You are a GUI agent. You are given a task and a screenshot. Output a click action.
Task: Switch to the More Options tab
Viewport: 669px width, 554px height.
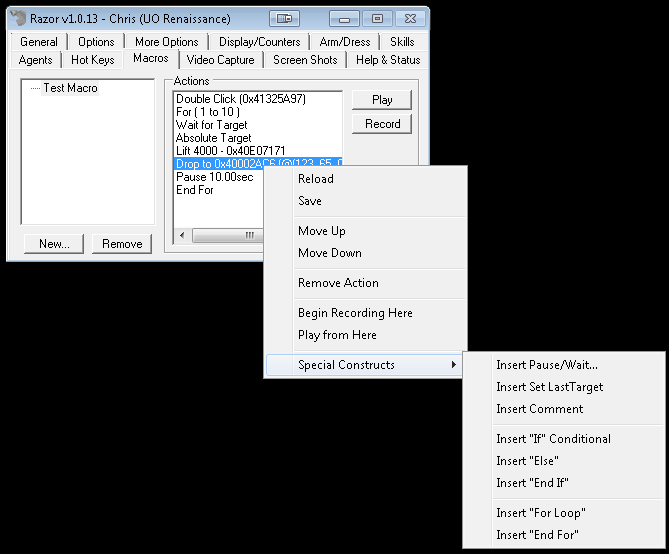(x=166, y=42)
